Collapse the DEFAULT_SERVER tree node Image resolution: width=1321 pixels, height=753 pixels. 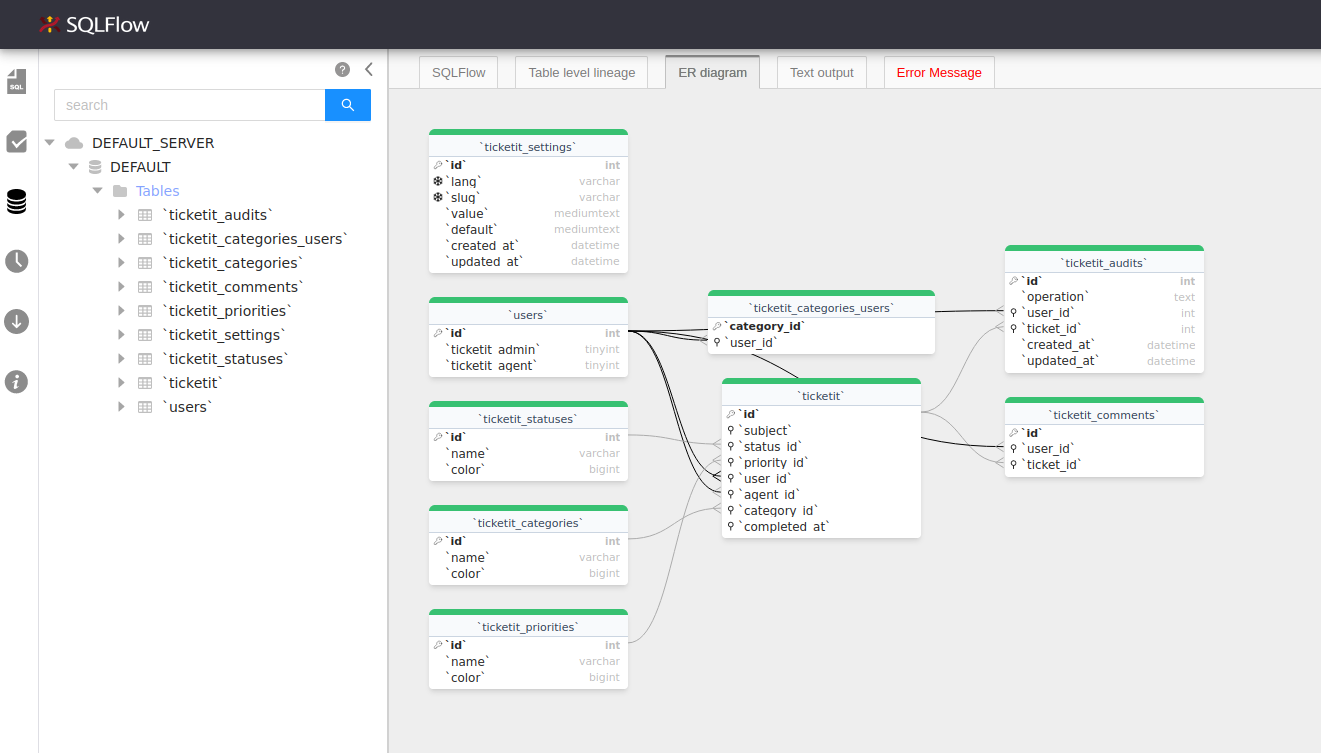pyautogui.click(x=50, y=143)
